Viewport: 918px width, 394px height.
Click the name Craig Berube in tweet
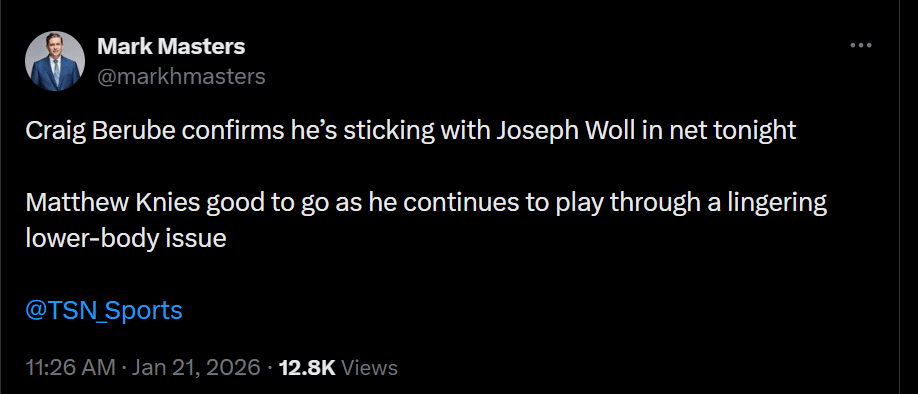(x=100, y=132)
